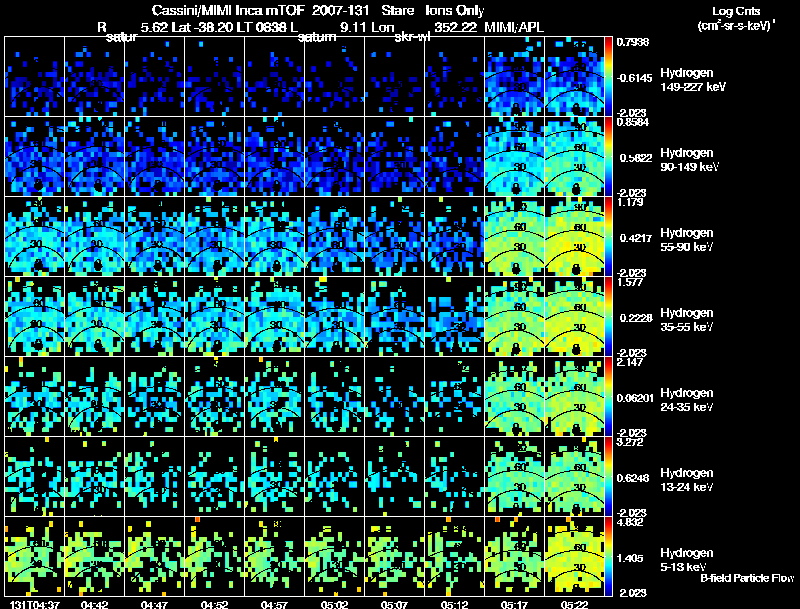800x609 pixels.
Task: Select the 35-55 keV panel at 04:57
Action: tap(274, 316)
